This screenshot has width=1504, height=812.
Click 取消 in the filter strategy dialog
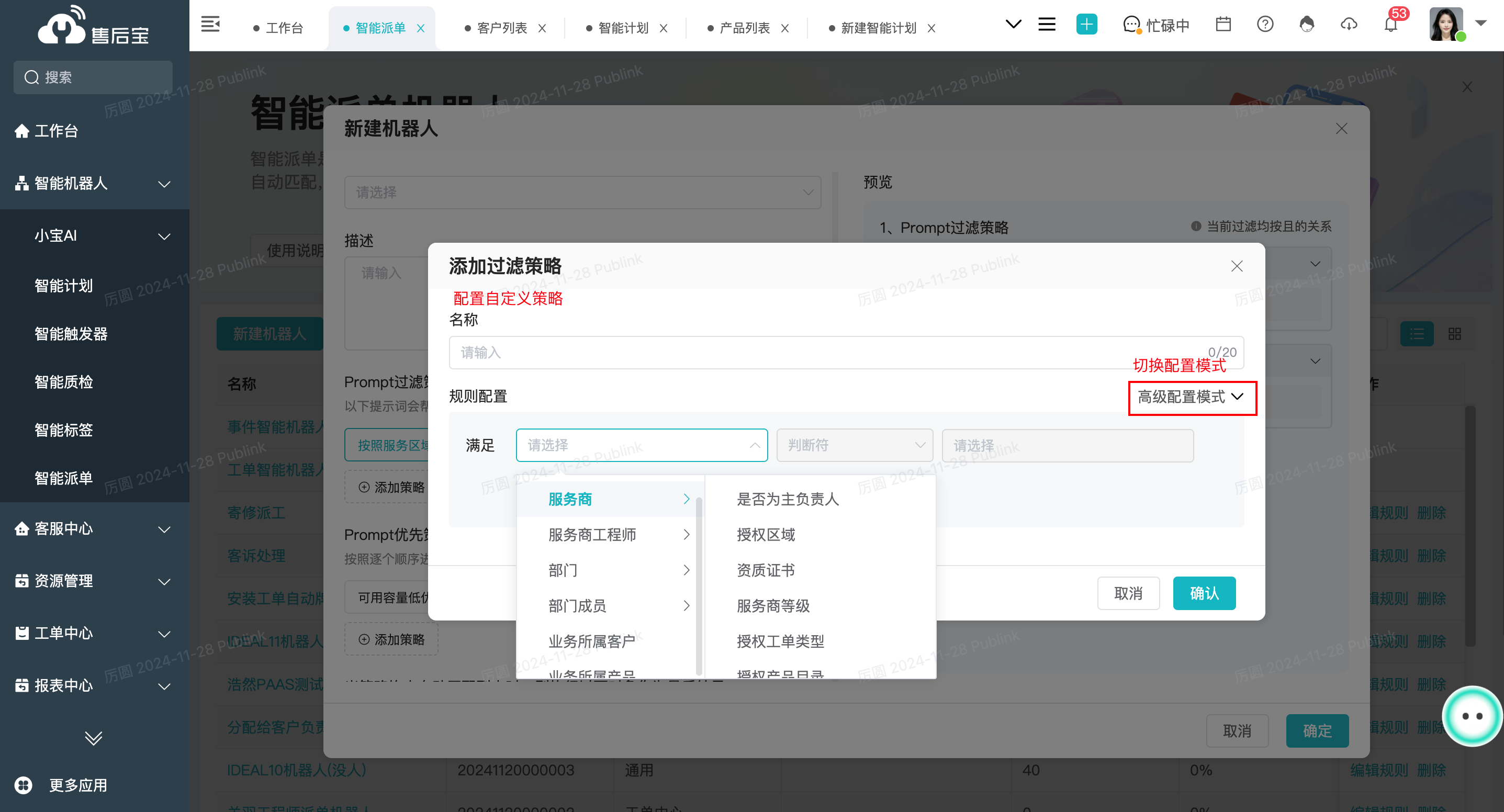[x=1128, y=593]
